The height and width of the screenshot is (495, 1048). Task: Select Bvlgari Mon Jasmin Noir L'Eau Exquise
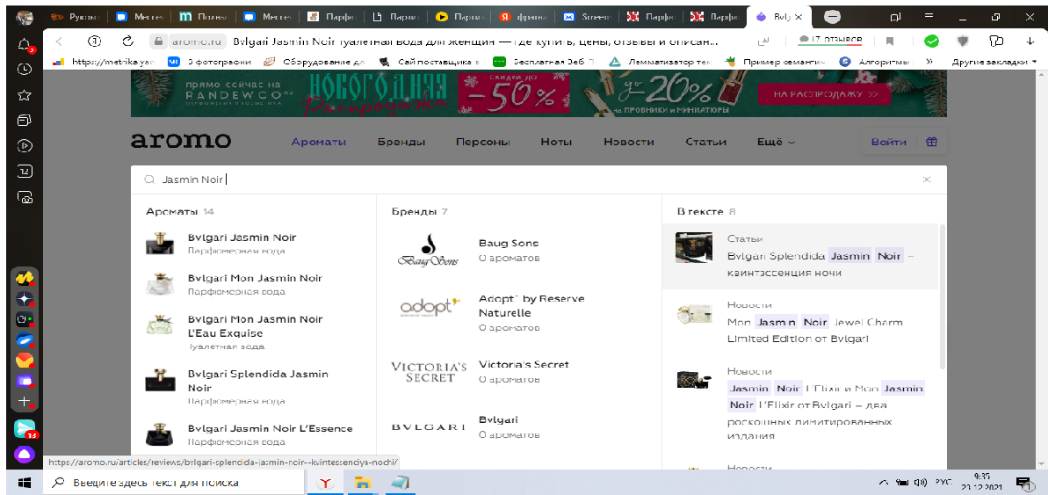(x=255, y=325)
